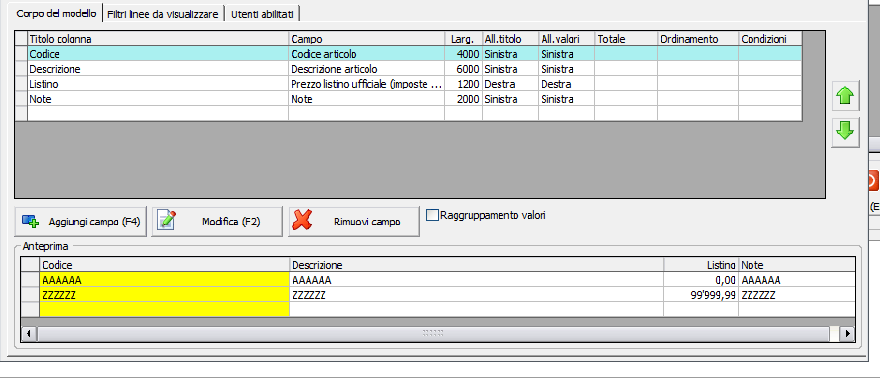This screenshot has width=880, height=378.
Task: Select the Listino row title cell
Action: 158,84
